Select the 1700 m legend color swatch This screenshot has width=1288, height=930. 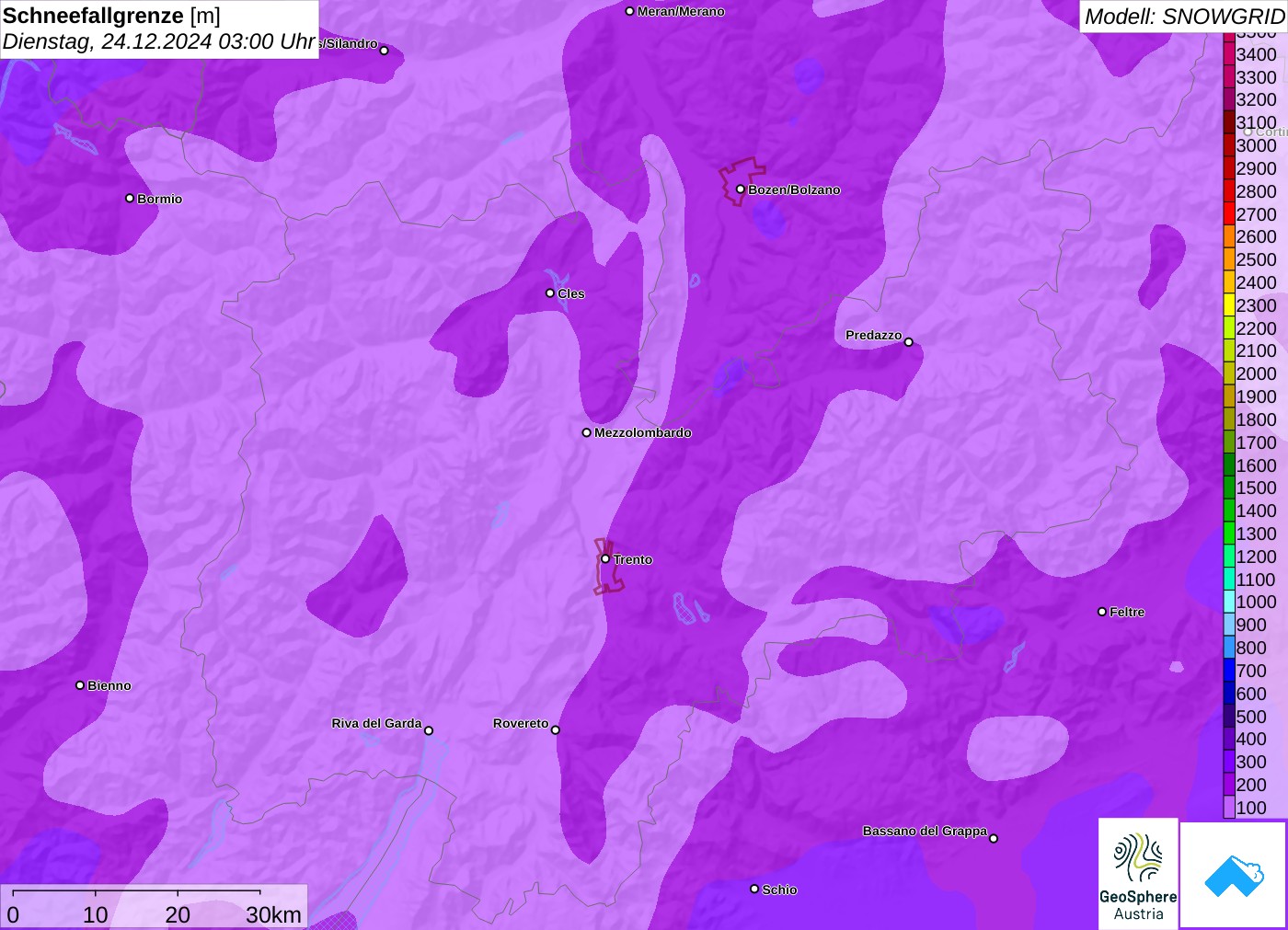pyautogui.click(x=1229, y=442)
